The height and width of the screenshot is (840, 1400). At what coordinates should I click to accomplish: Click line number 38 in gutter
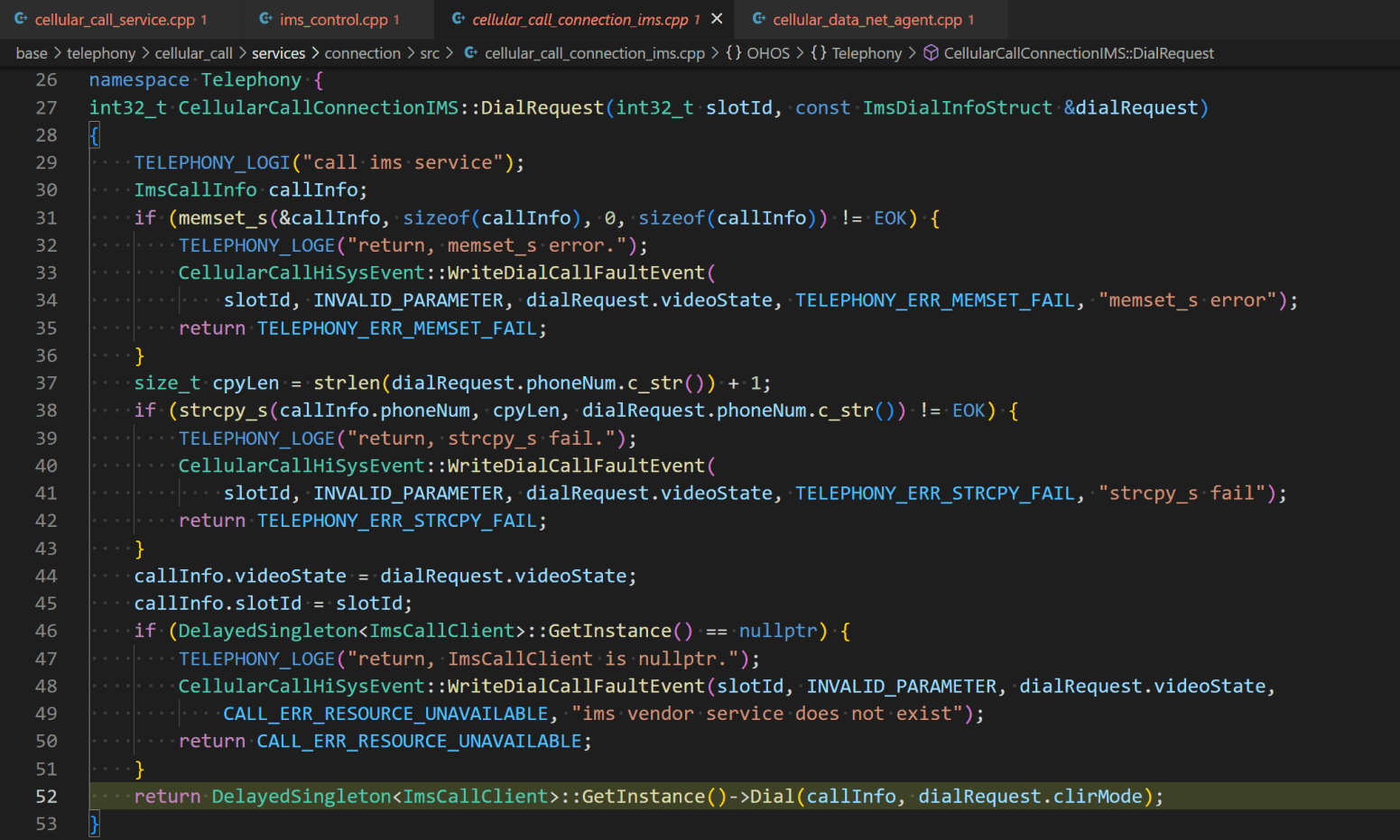click(46, 411)
